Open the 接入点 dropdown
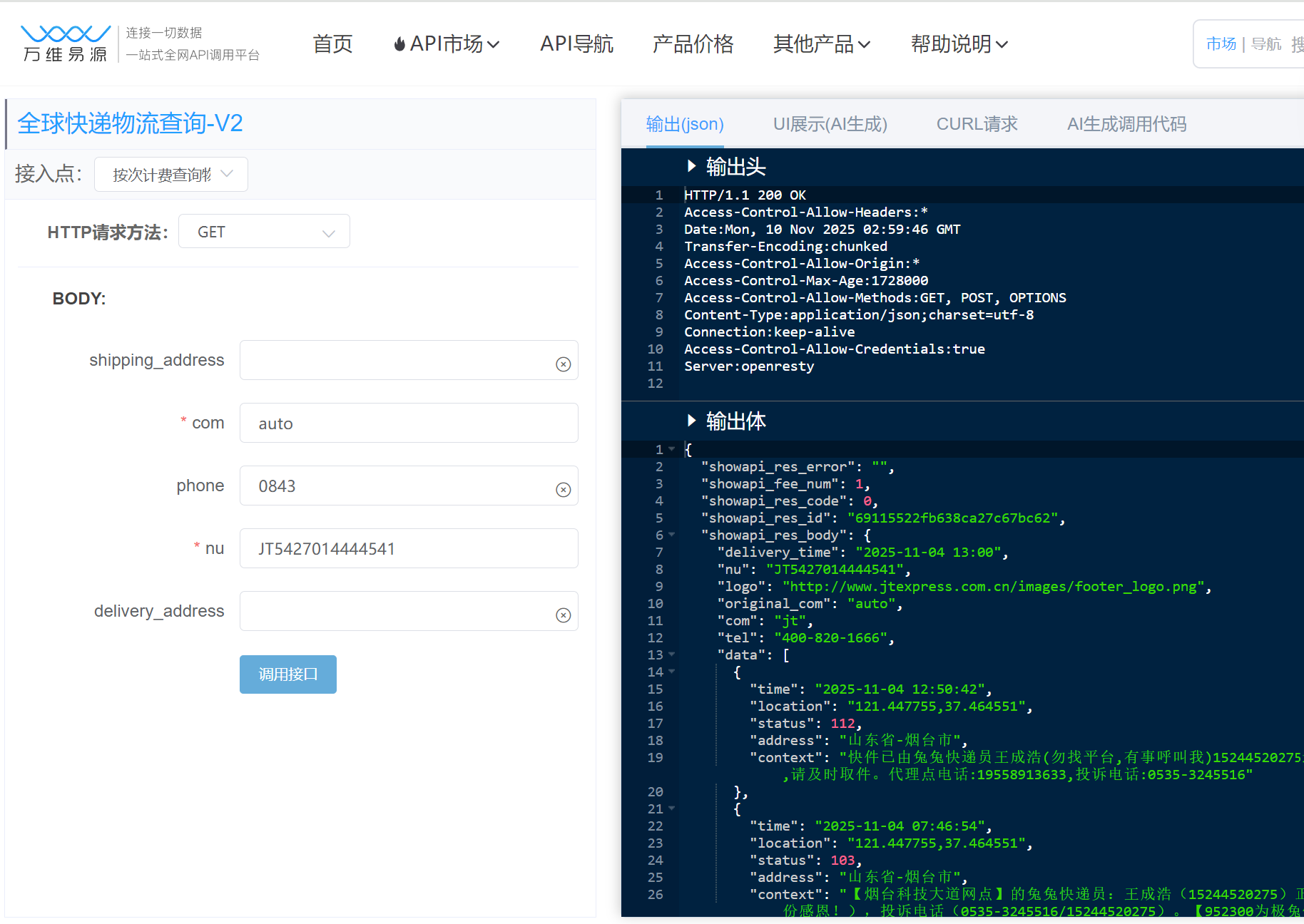Screen dimensions: 1304x924 pyautogui.click(x=171, y=175)
